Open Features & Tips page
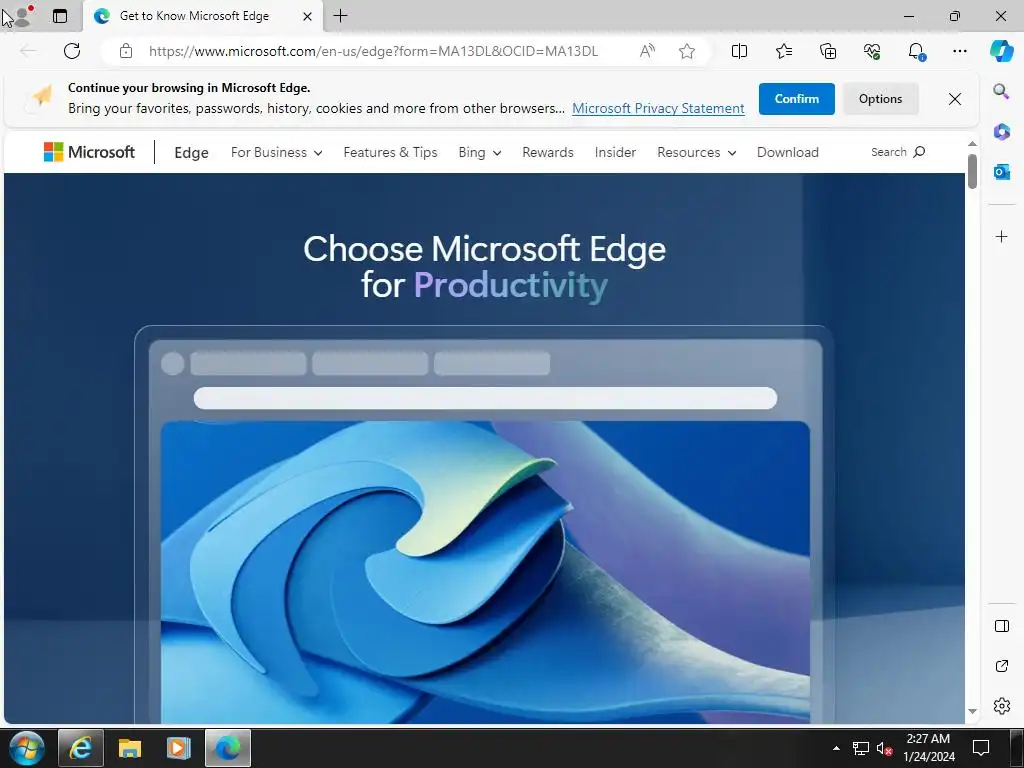Image resolution: width=1024 pixels, height=768 pixels. [390, 152]
